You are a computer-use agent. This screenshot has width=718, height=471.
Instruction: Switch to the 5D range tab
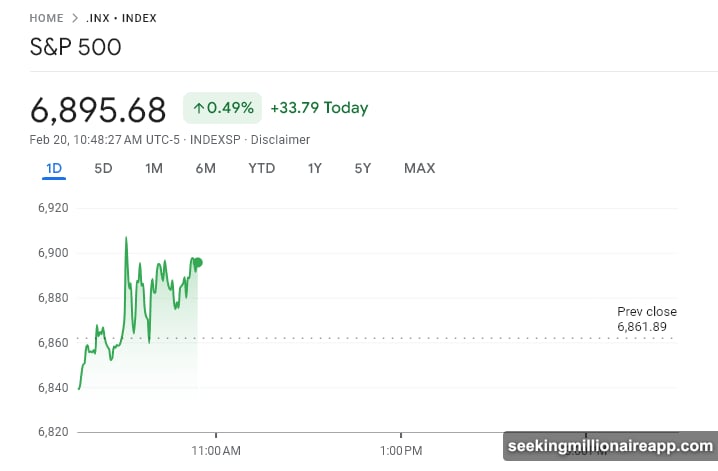click(103, 168)
